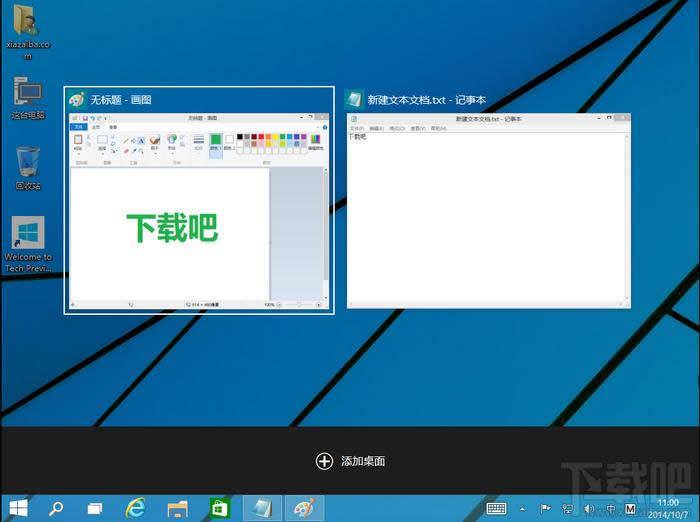Open the touch keyboard tray icon

pos(497,508)
